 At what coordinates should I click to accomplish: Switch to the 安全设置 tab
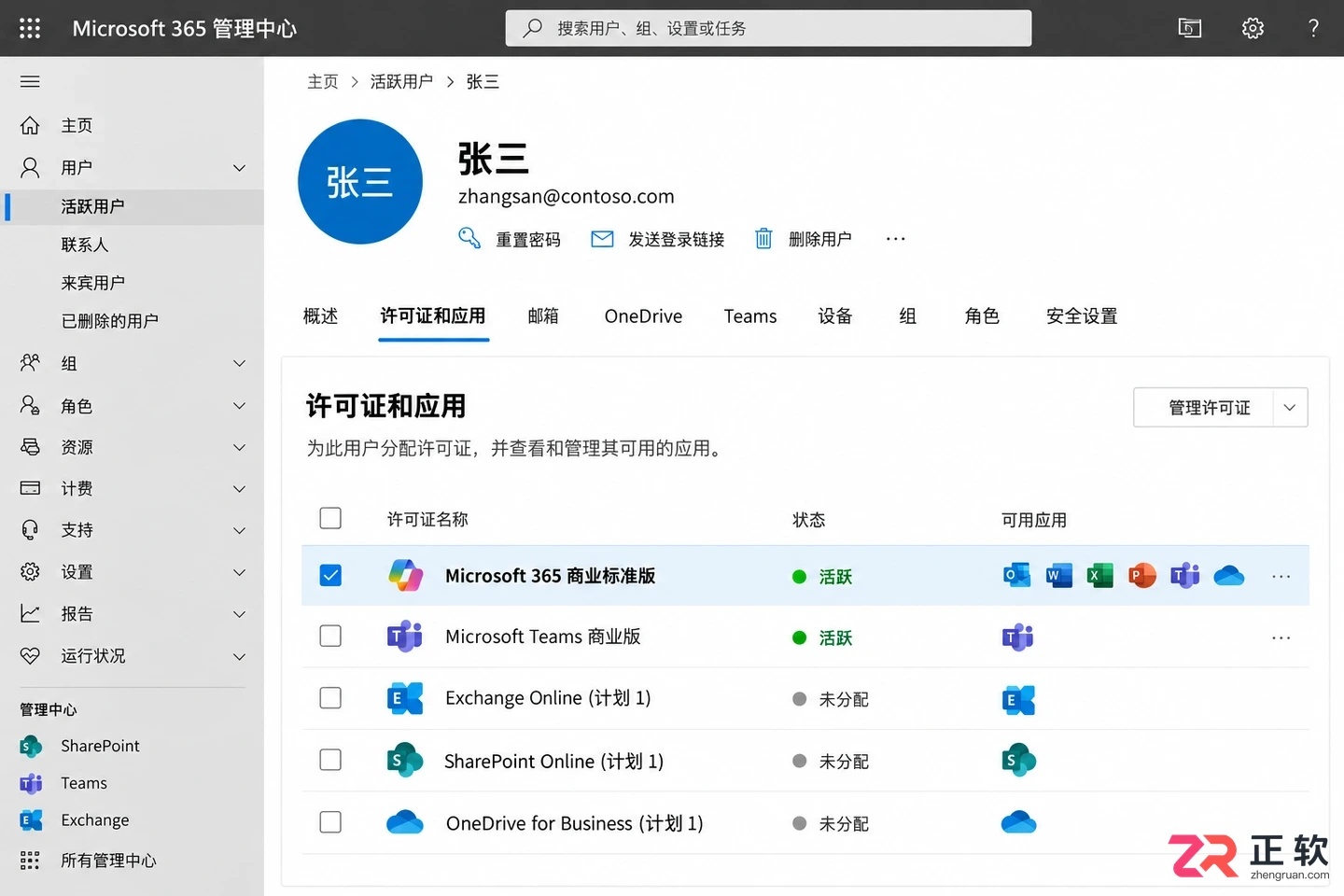point(1082,316)
